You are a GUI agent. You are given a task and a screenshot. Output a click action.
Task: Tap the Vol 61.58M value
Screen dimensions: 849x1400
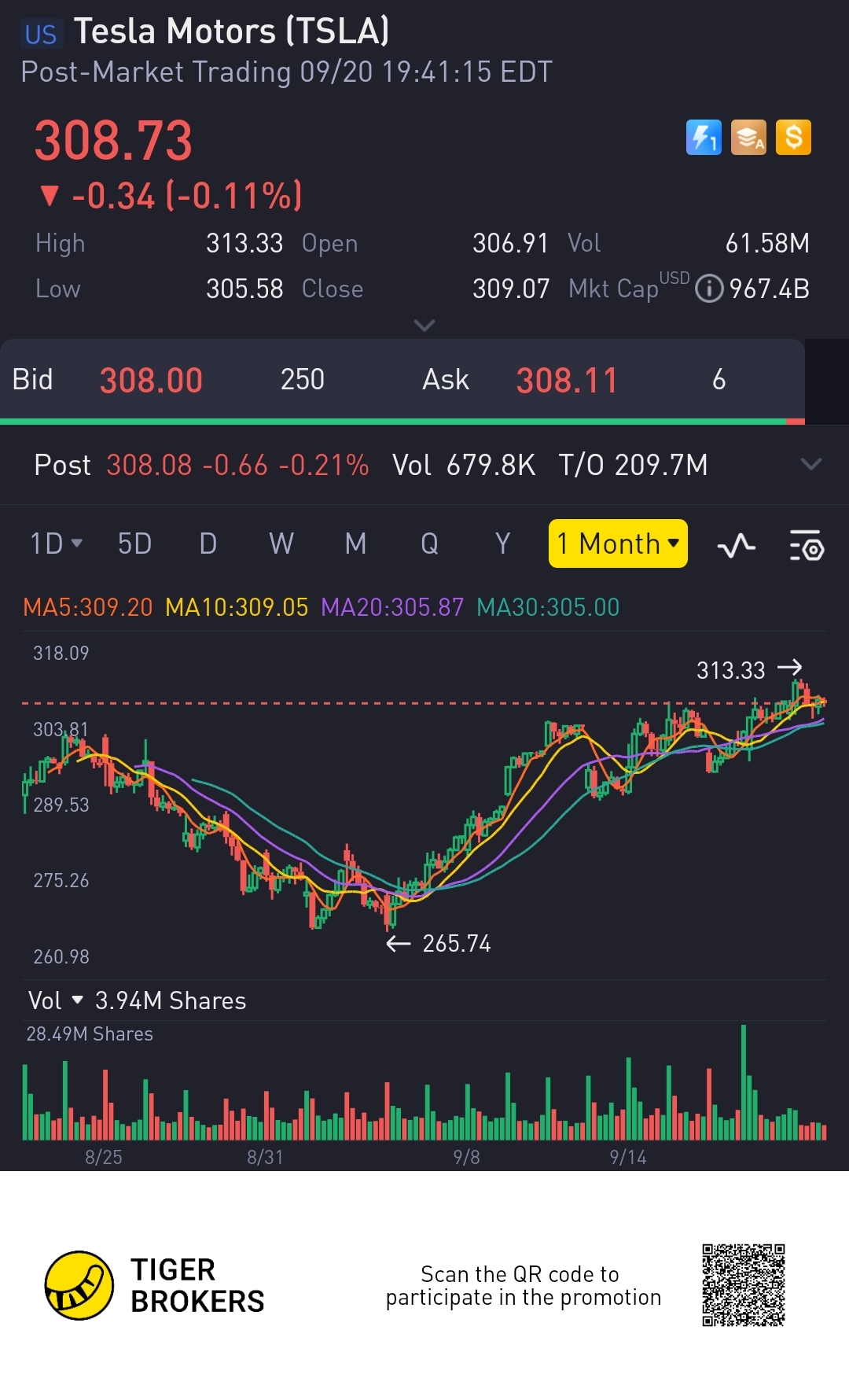click(x=766, y=243)
